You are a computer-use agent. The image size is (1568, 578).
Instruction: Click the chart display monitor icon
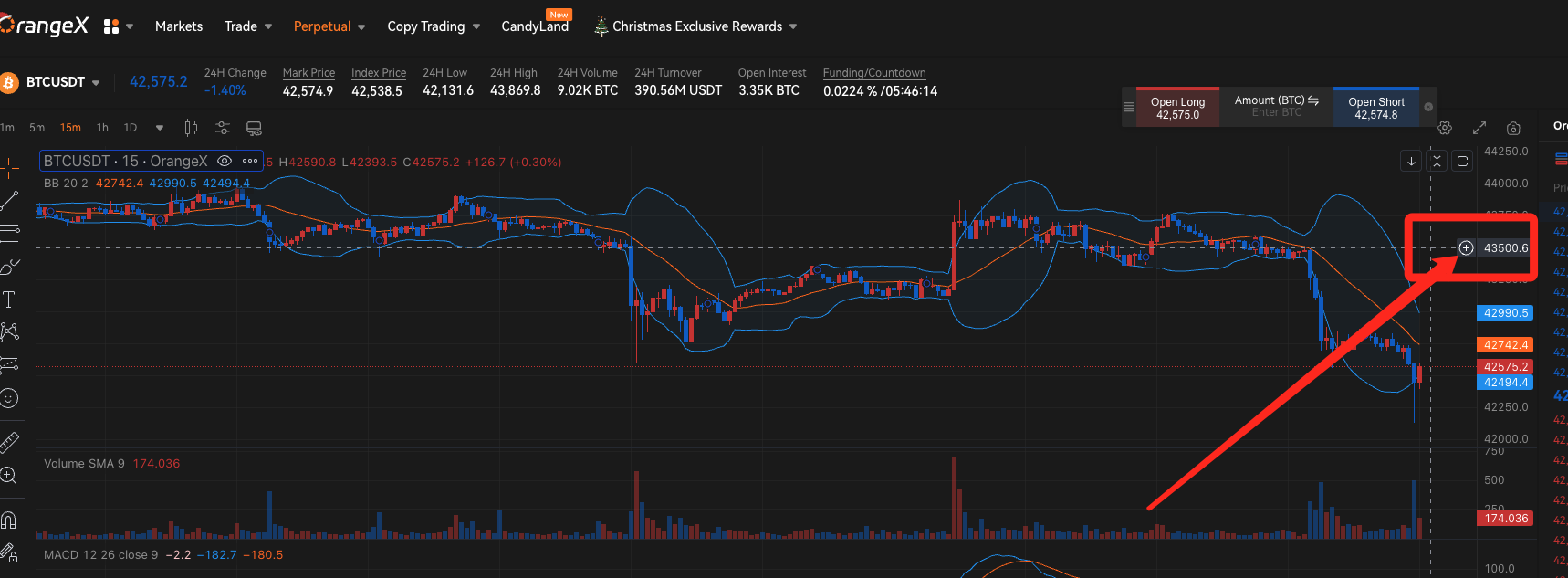tap(255, 128)
